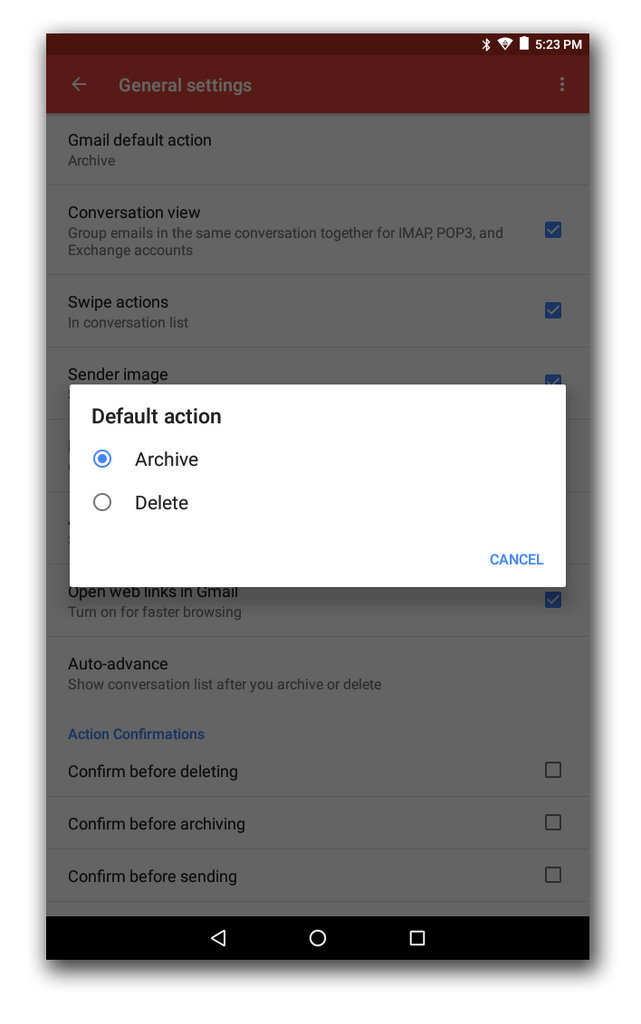Open the overflow menu in General settings

point(562,84)
